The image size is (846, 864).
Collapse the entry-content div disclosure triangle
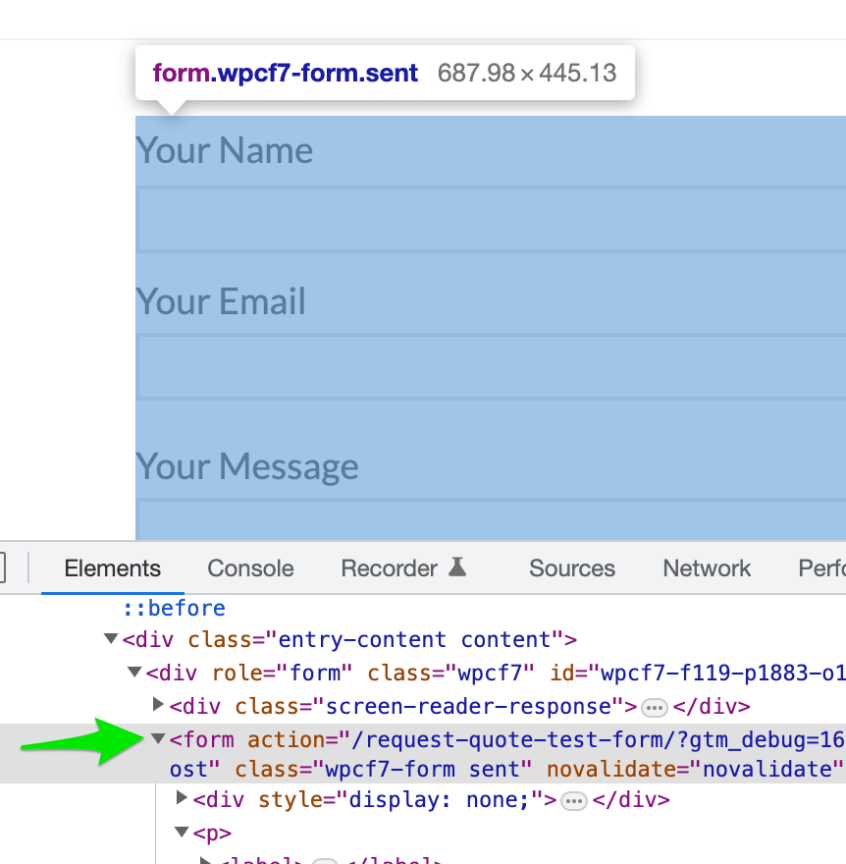[110, 639]
